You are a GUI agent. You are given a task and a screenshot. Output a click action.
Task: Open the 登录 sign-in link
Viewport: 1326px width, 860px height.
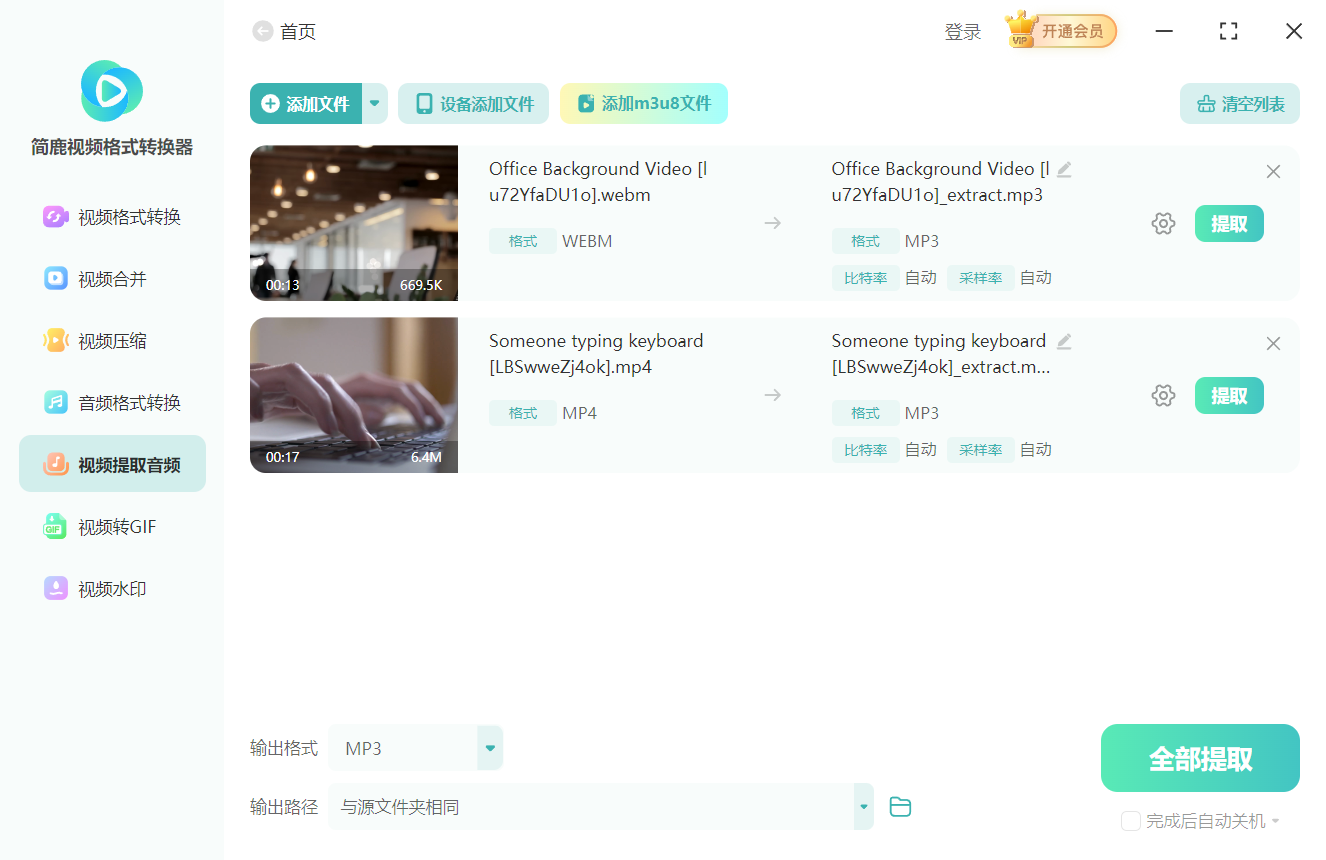(x=962, y=31)
